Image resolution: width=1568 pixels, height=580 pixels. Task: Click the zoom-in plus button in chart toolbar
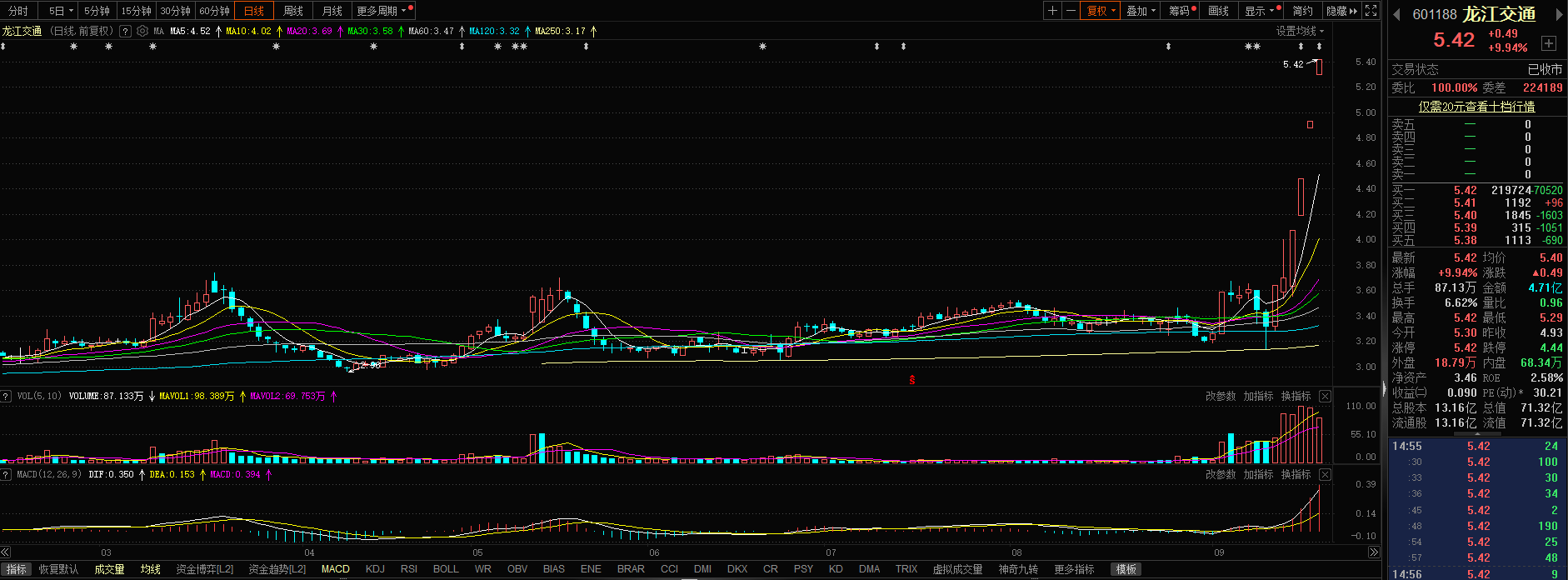pyautogui.click(x=1052, y=11)
